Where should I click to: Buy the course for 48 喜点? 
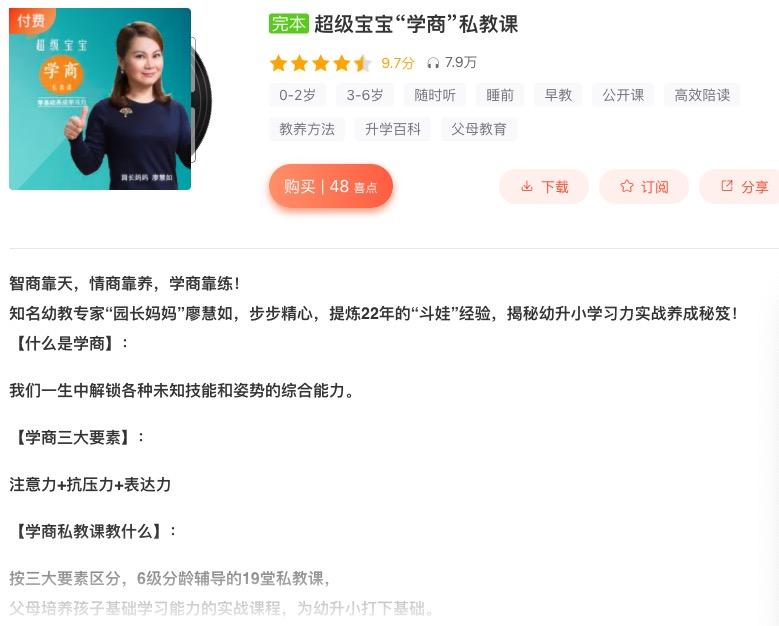[x=331, y=187]
